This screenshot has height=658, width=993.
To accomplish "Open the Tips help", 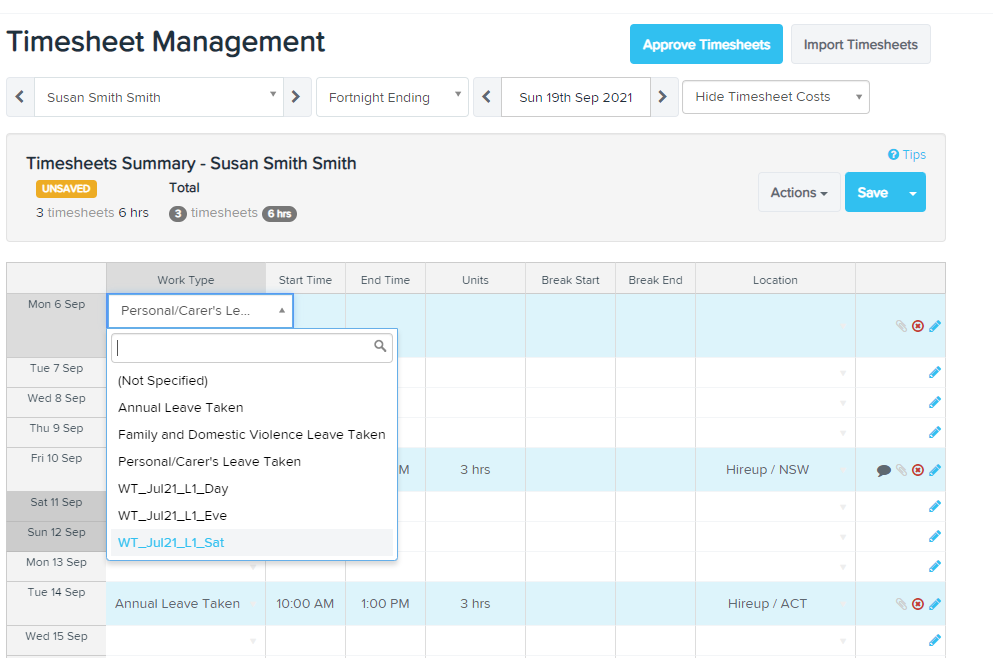I will coord(905,154).
